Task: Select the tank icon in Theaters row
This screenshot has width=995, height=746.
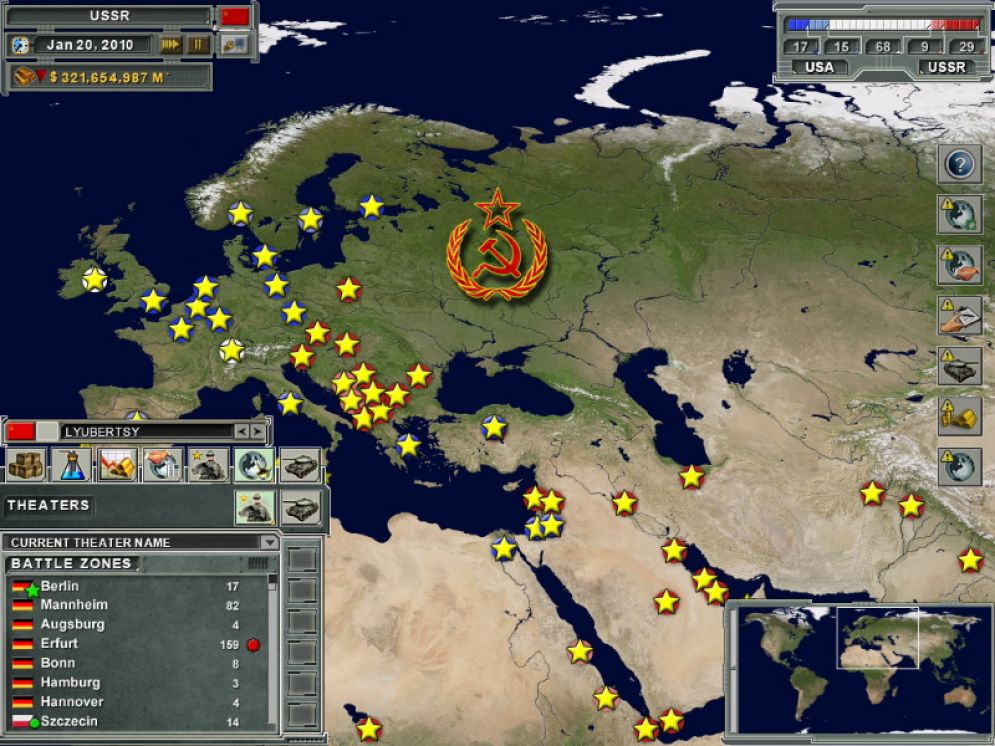Action: [300, 507]
